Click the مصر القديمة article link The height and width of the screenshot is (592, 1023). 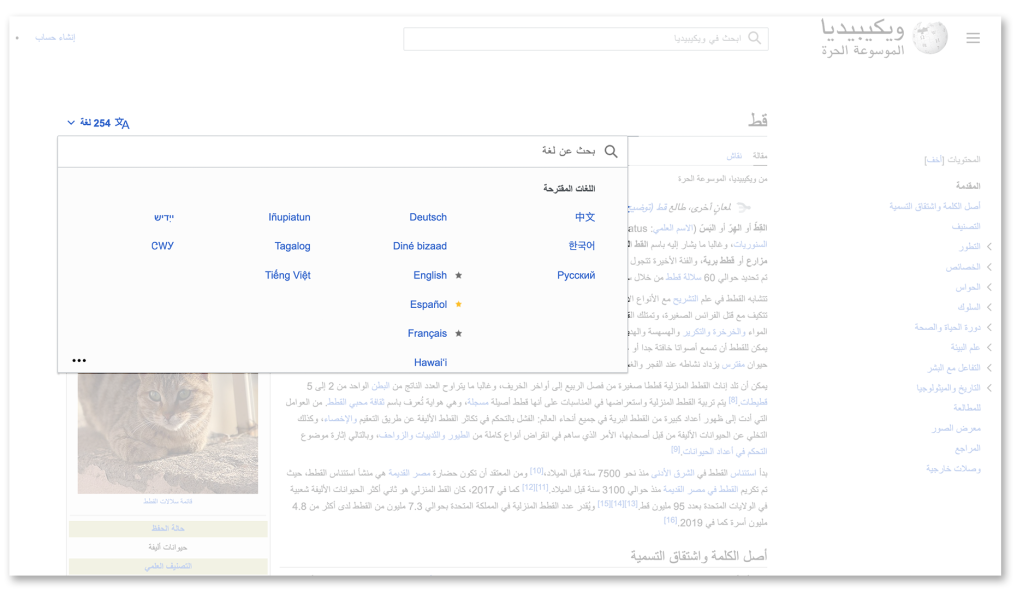409,473
